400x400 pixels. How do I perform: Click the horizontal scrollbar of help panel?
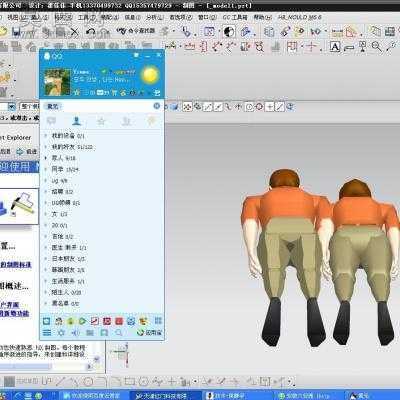click(45, 367)
